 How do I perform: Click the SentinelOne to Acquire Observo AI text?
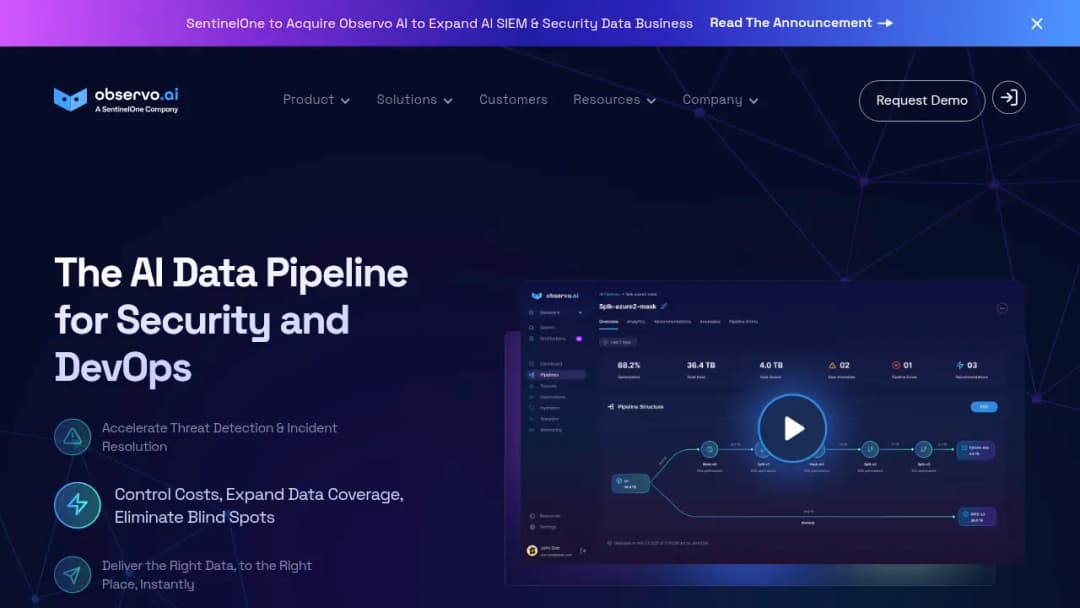439,23
